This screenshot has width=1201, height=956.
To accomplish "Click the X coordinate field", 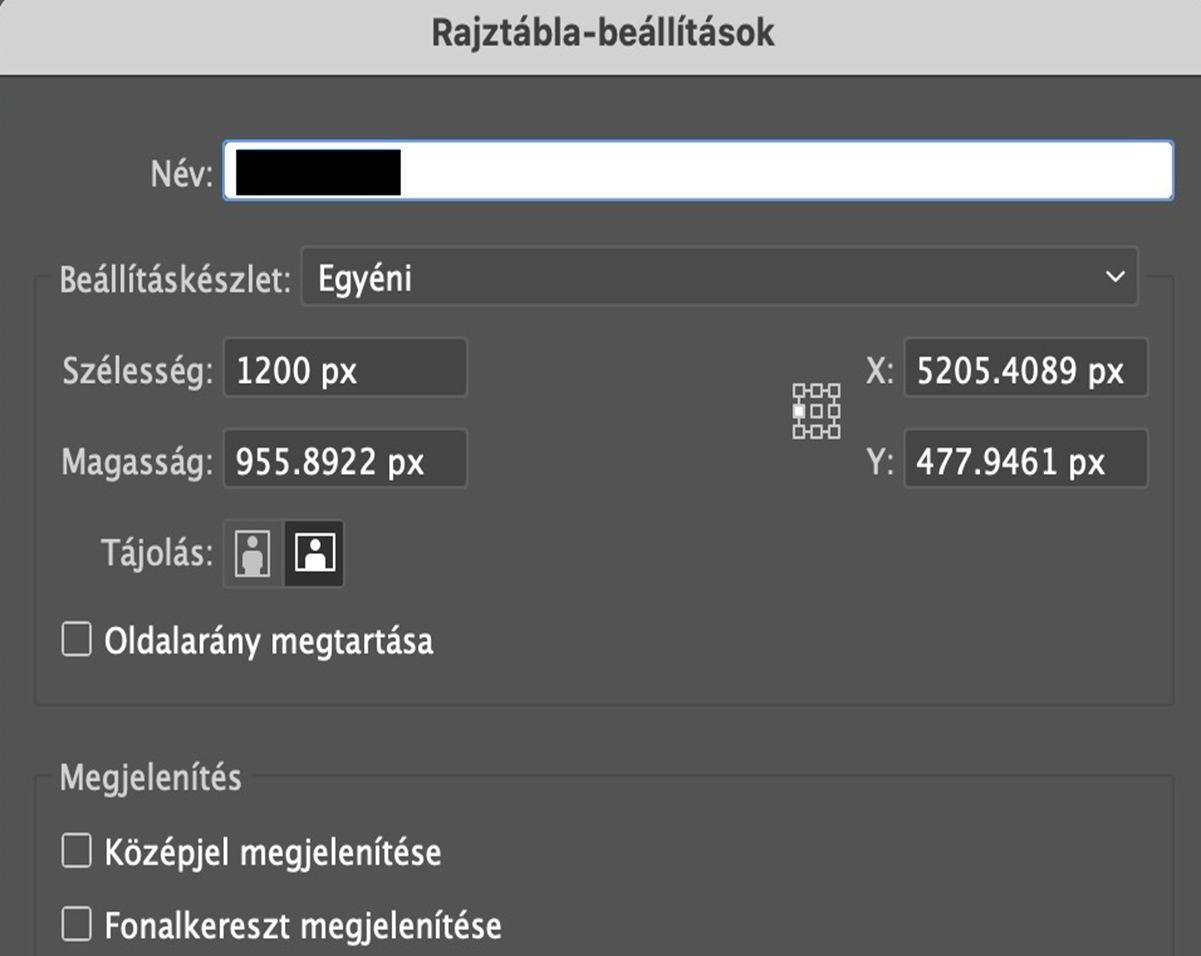I will 1025,370.
